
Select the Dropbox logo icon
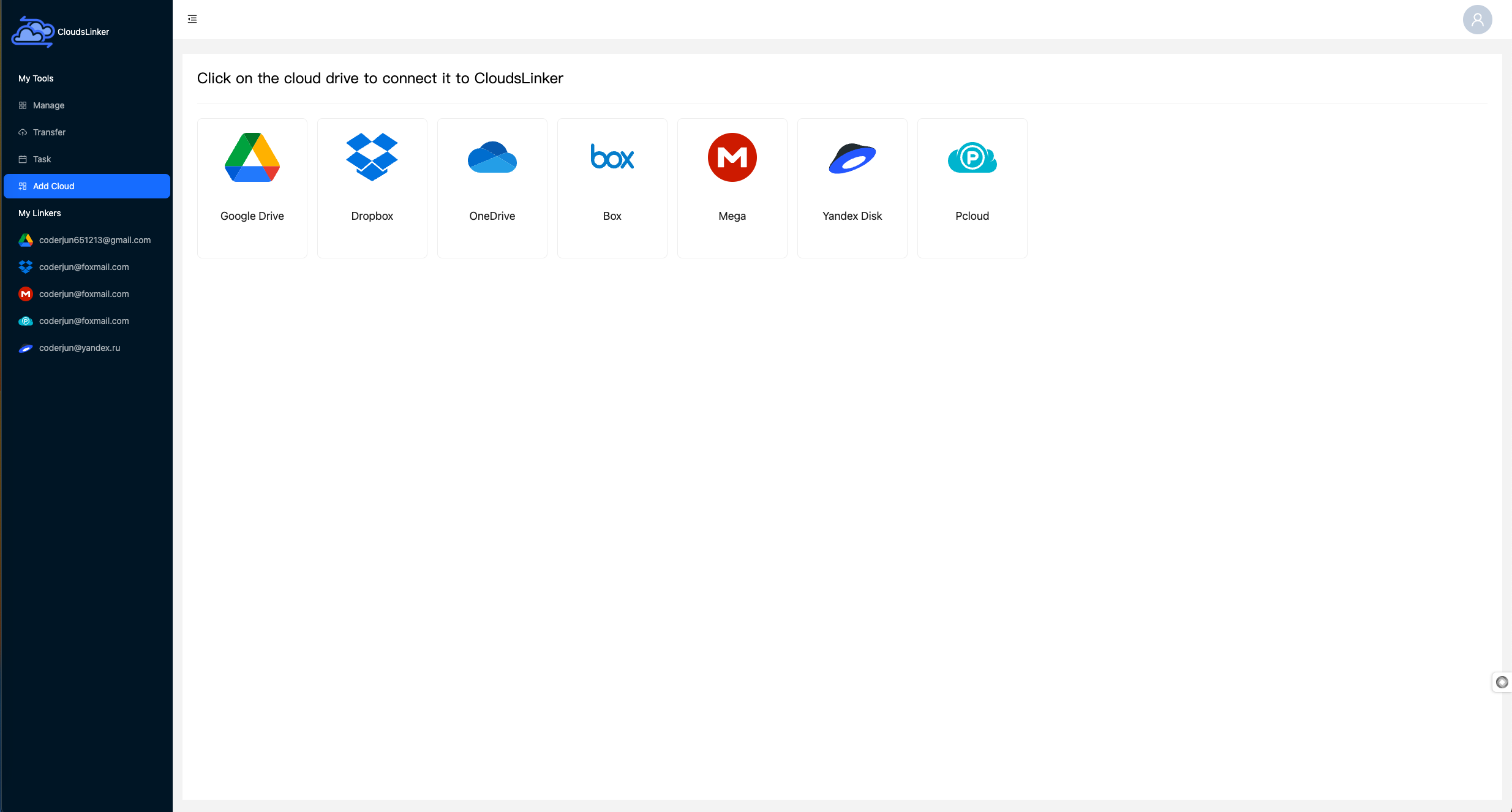point(372,157)
